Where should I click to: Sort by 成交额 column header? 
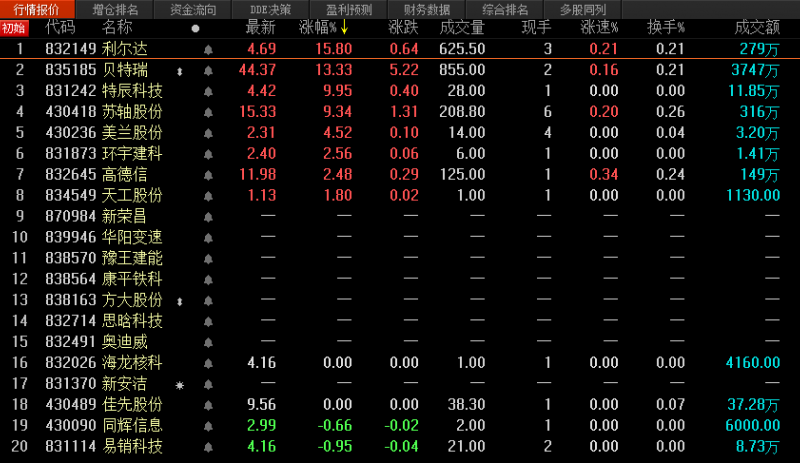click(757, 28)
